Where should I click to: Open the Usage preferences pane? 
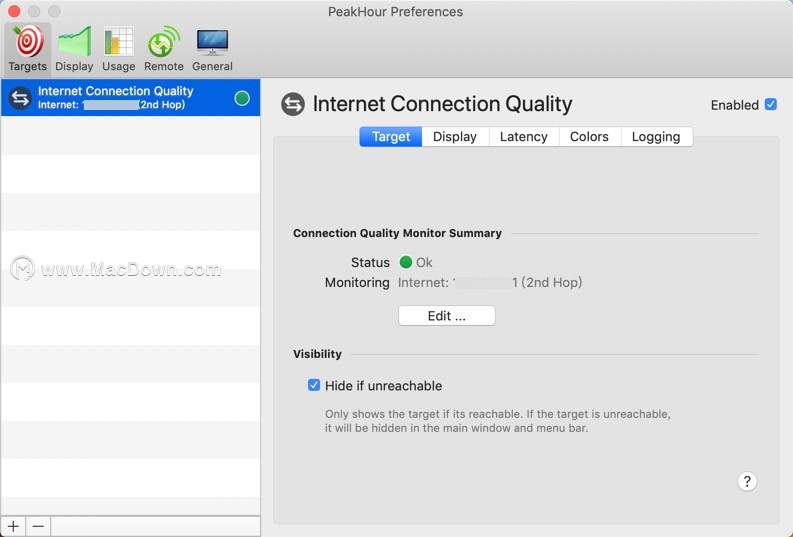coord(118,49)
